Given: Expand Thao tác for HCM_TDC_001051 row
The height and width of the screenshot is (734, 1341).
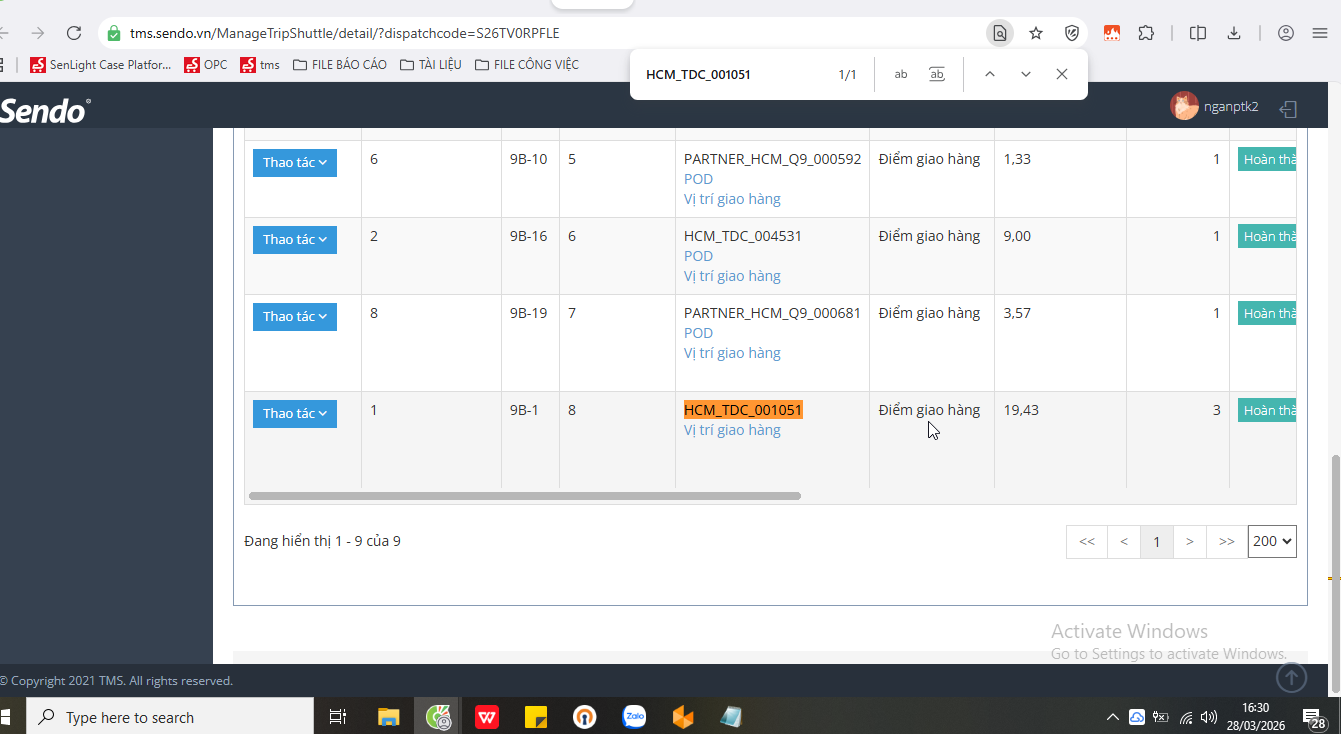Looking at the screenshot, I should click(295, 414).
